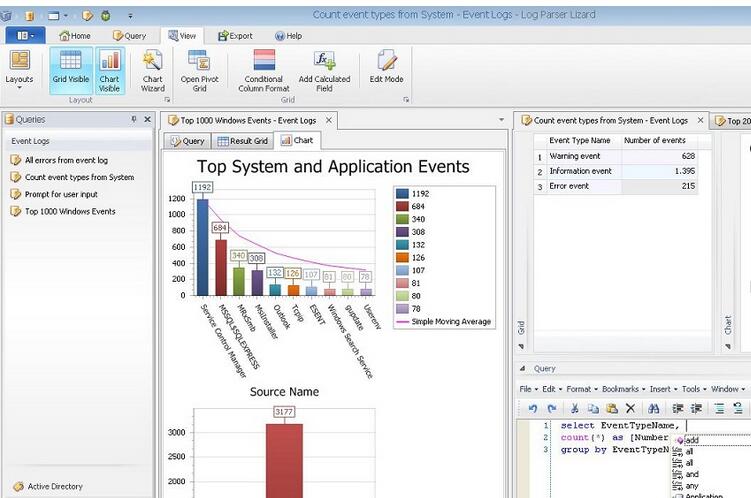Open Find with binoculars icon
The height and width of the screenshot is (498, 751).
point(653,408)
